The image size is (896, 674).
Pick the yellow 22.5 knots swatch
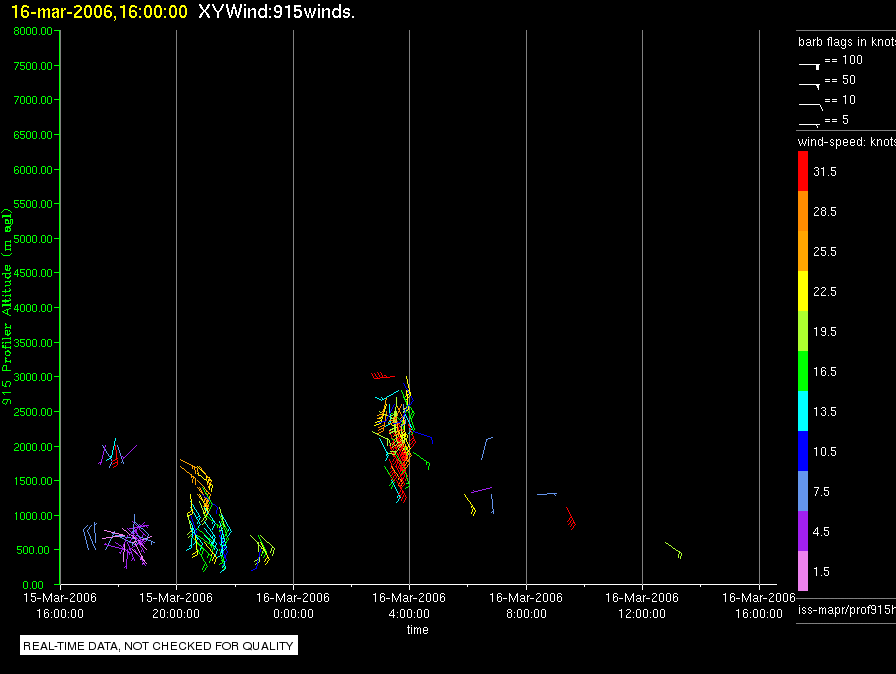[x=803, y=291]
